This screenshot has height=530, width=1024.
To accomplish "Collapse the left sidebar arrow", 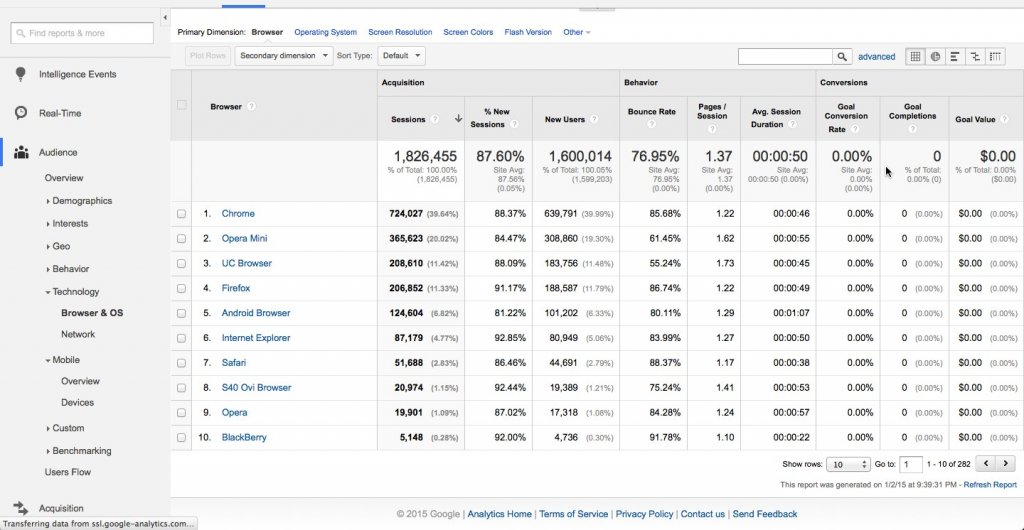I will tap(165, 18).
